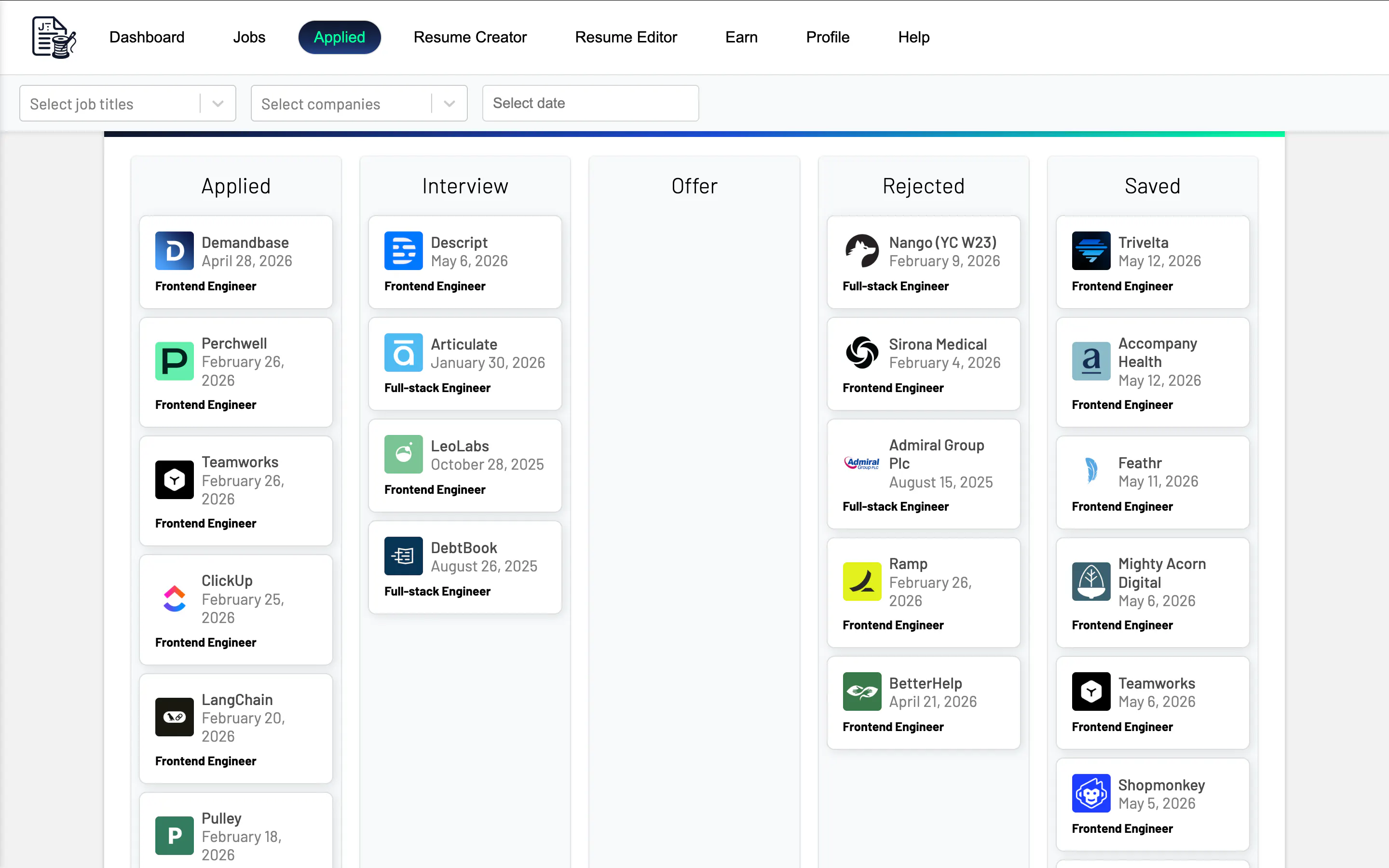Click the Descript company logo
This screenshot has height=868, width=1389.
404,251
